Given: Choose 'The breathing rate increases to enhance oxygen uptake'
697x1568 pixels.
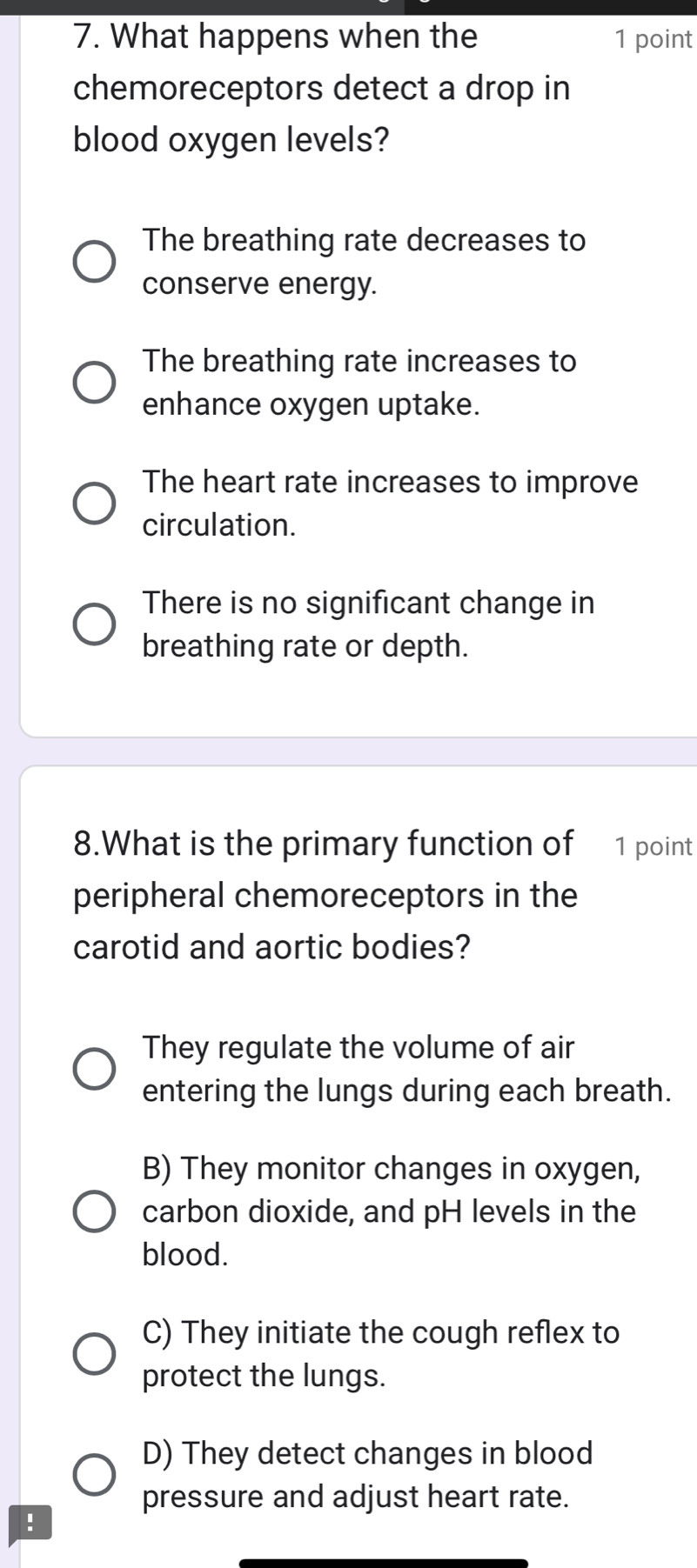Looking at the screenshot, I should click(x=93, y=382).
